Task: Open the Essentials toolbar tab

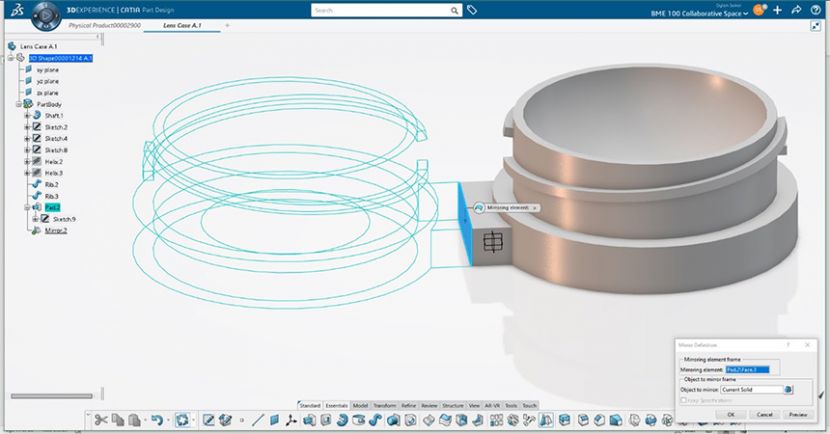Action: coord(336,405)
